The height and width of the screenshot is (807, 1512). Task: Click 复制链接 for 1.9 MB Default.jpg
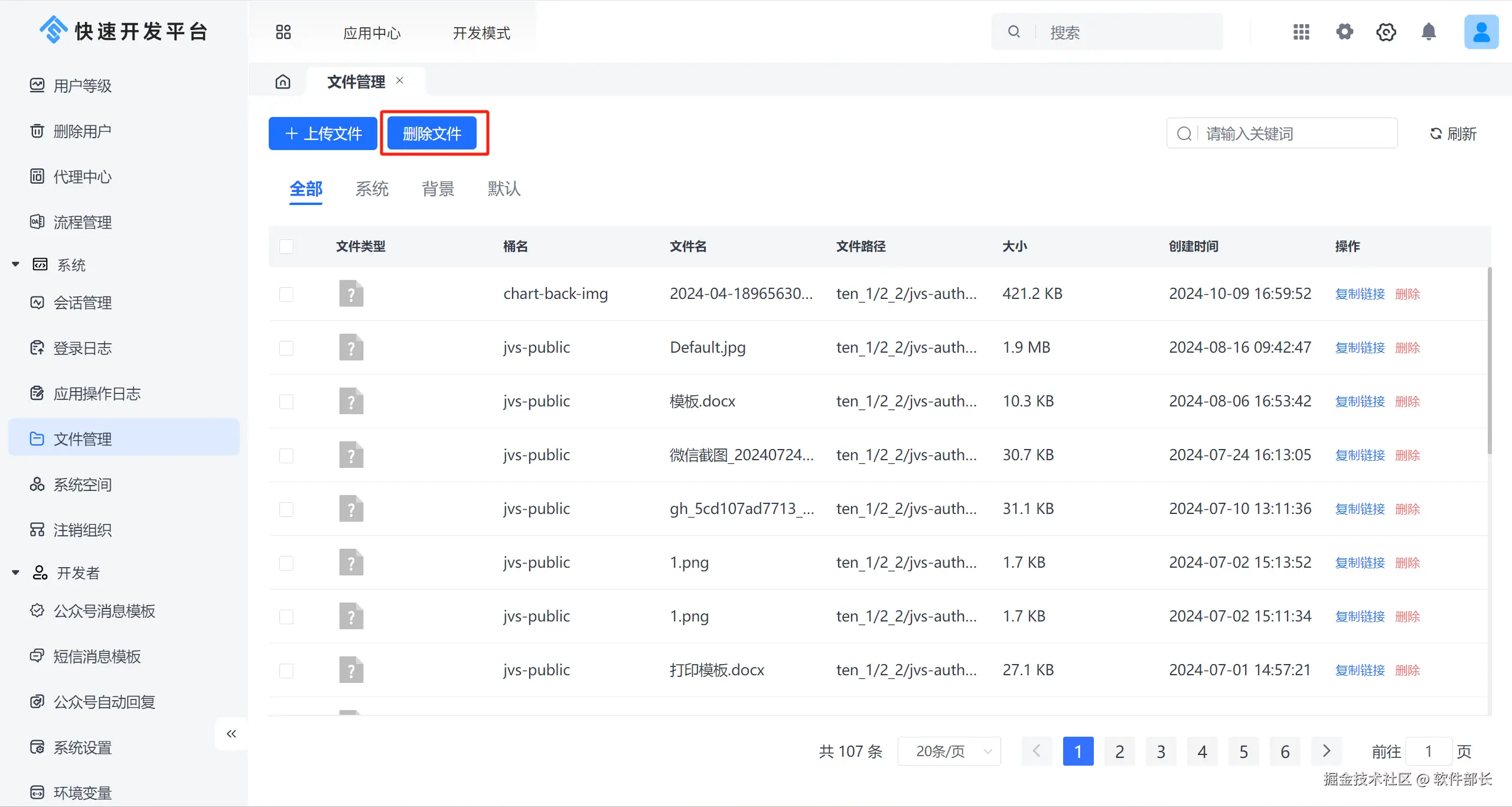1360,348
